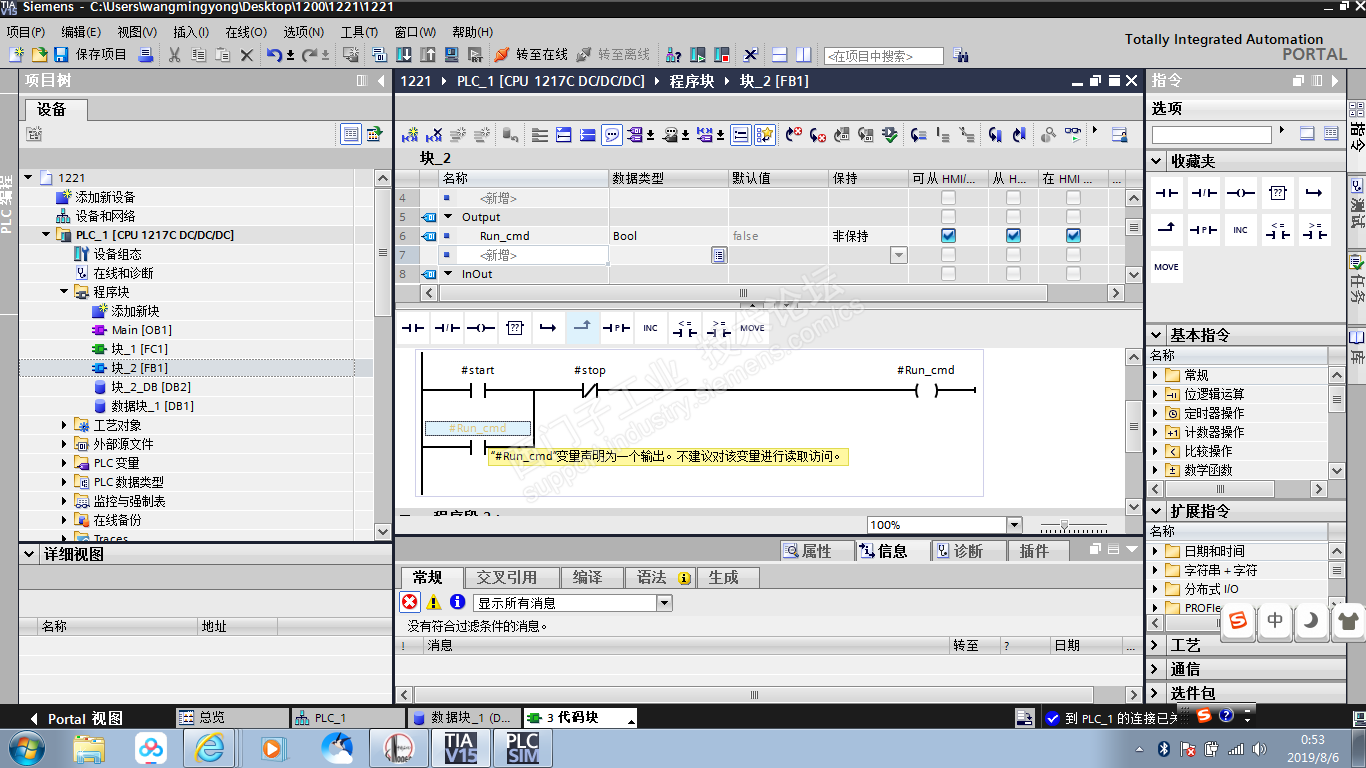The image size is (1366, 768).
Task: Select Main [OB1] in the project tree
Action: (x=142, y=330)
